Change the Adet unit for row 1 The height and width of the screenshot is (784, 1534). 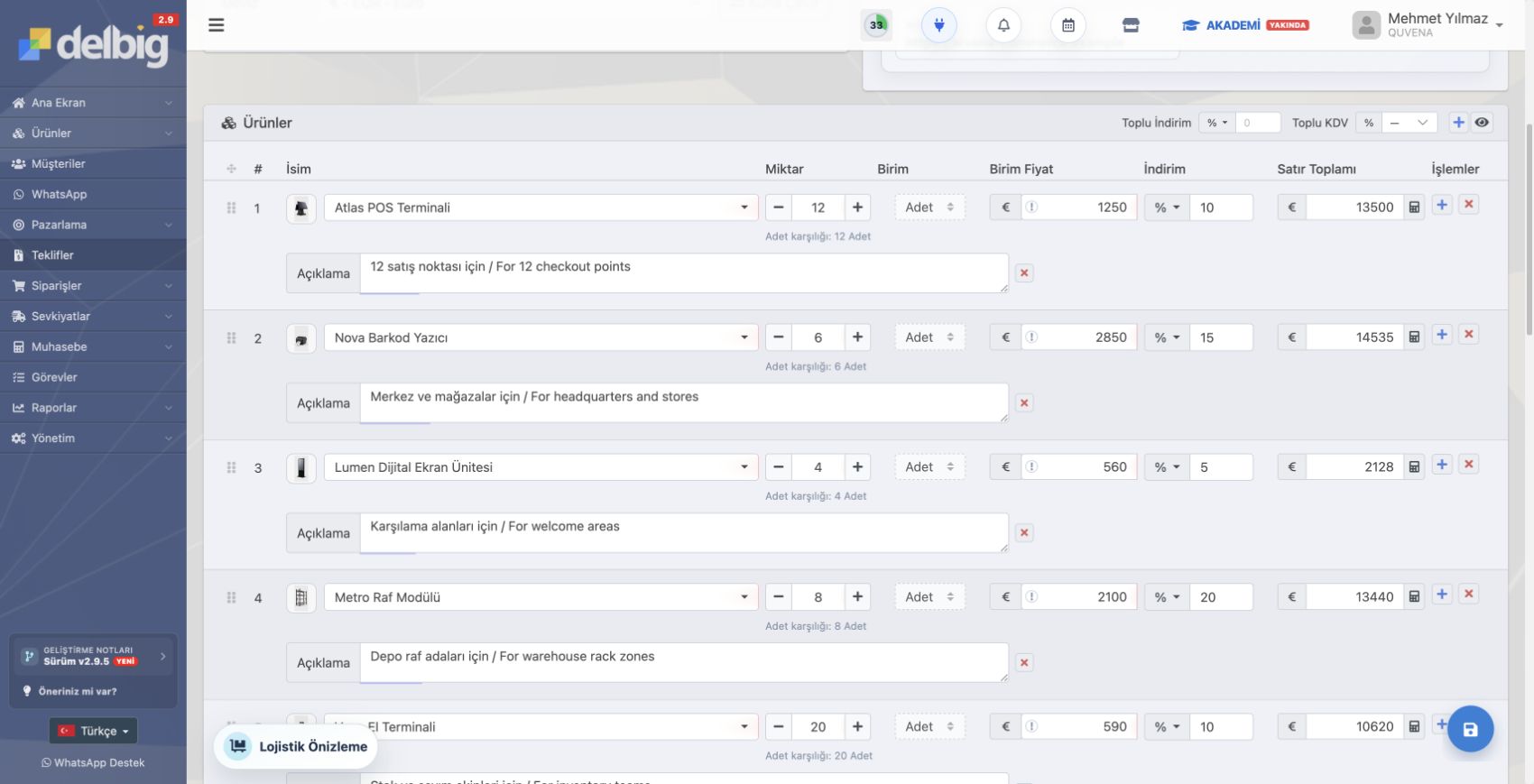click(929, 208)
